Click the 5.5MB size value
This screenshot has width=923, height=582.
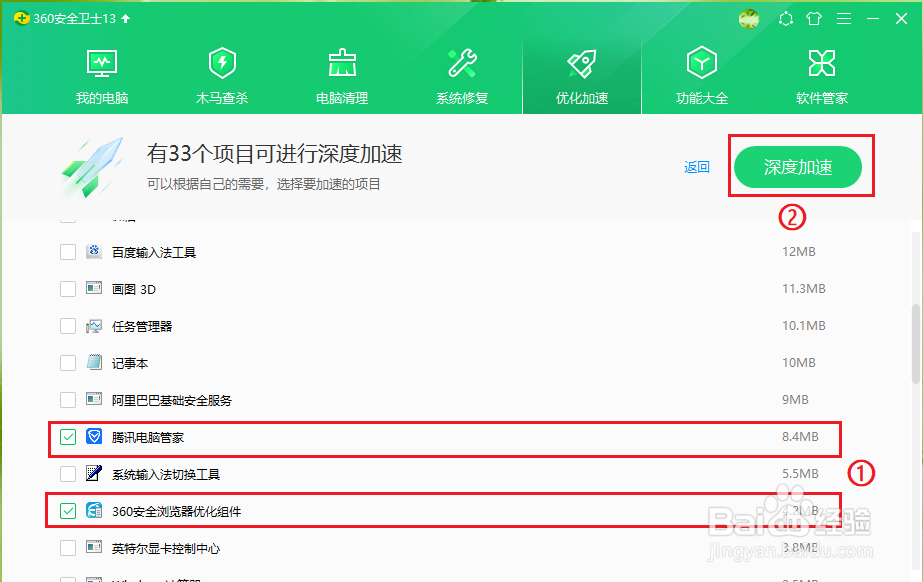coord(800,474)
